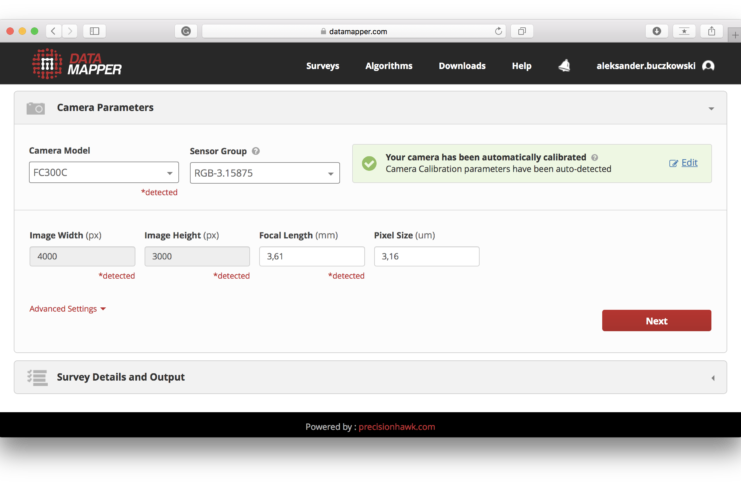Open the Surveys menu
Image resolution: width=741 pixels, height=486 pixels.
(x=322, y=66)
